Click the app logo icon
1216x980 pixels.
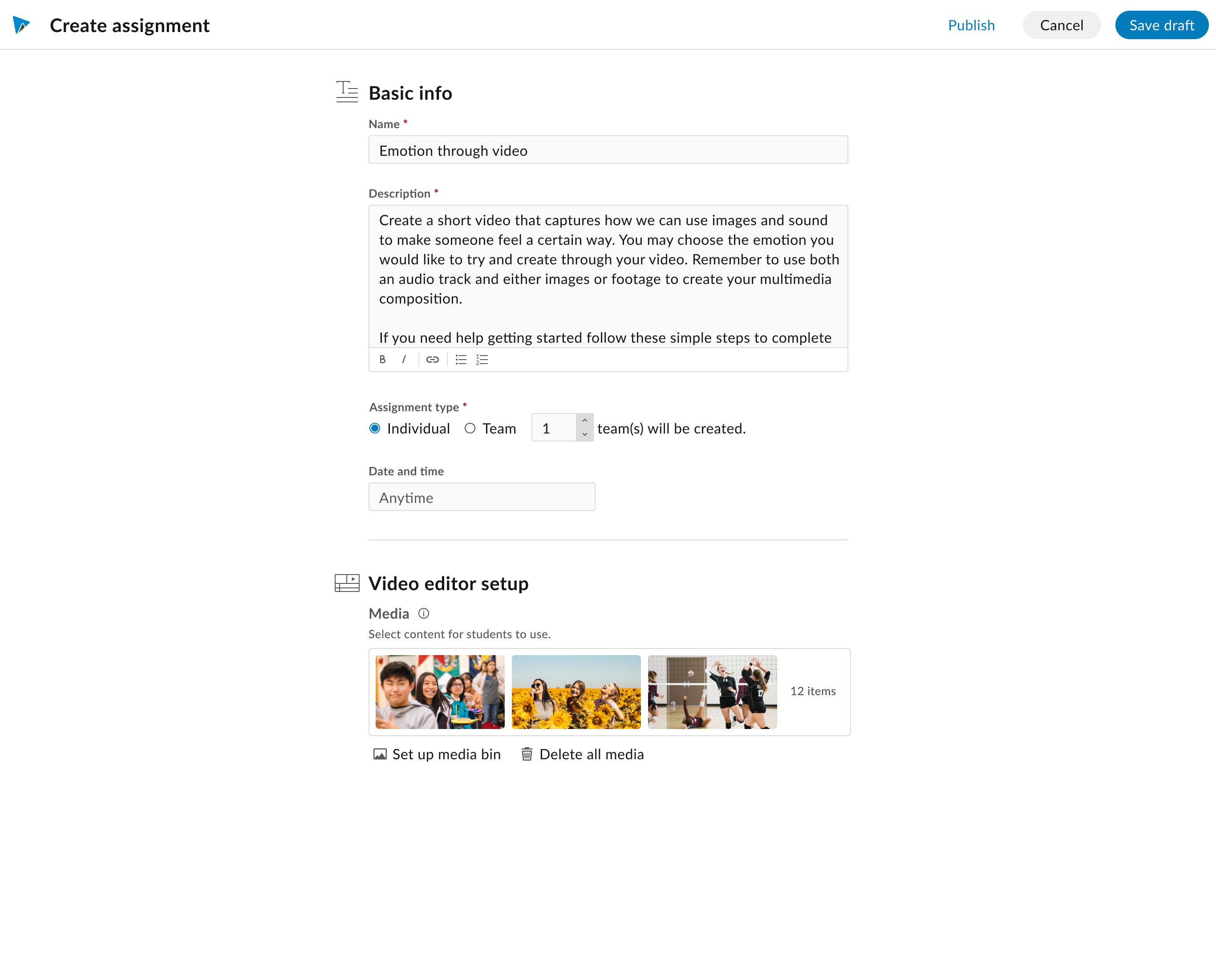pyautogui.click(x=21, y=25)
